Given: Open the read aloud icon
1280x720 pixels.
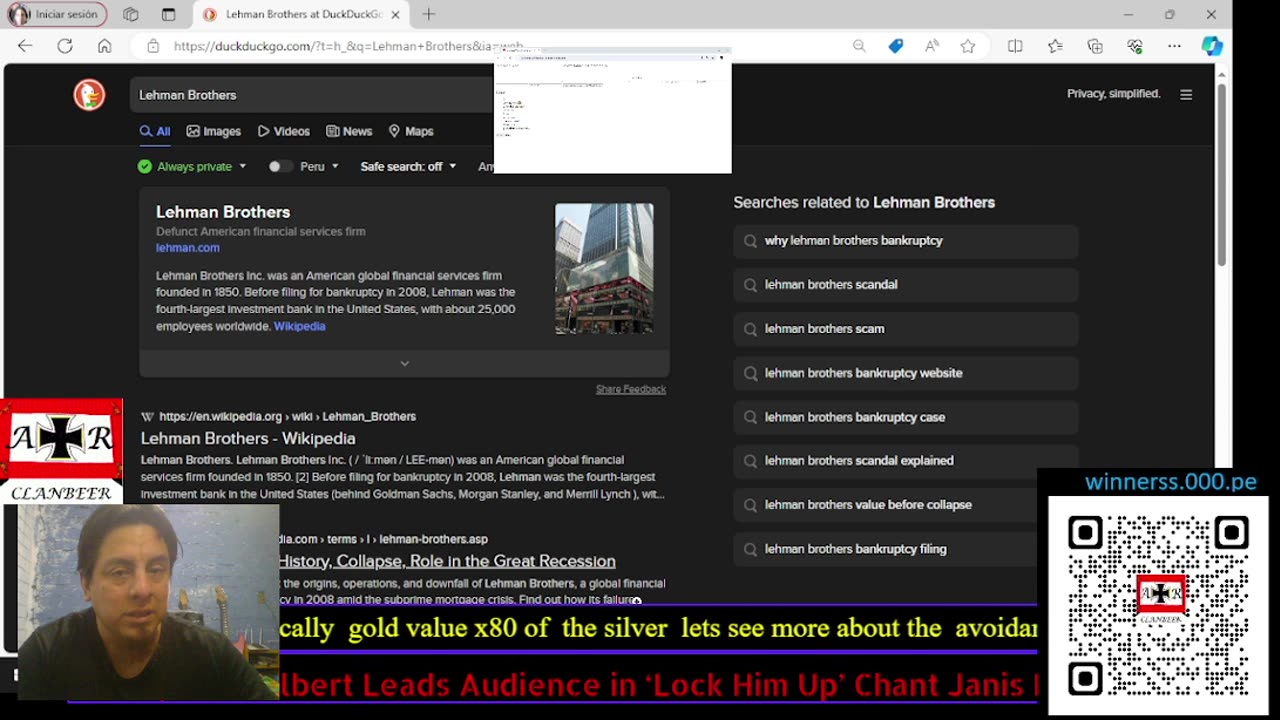Looking at the screenshot, I should (x=932, y=46).
